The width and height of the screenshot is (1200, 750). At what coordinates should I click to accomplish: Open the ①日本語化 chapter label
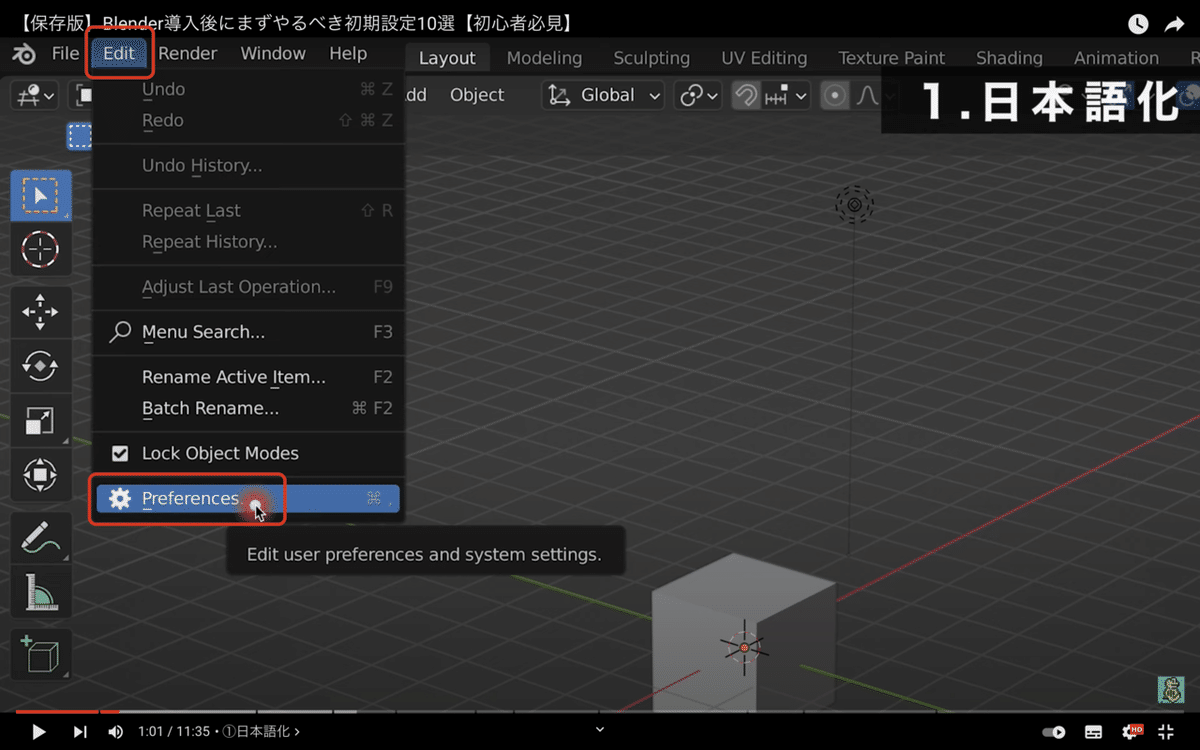[261, 732]
